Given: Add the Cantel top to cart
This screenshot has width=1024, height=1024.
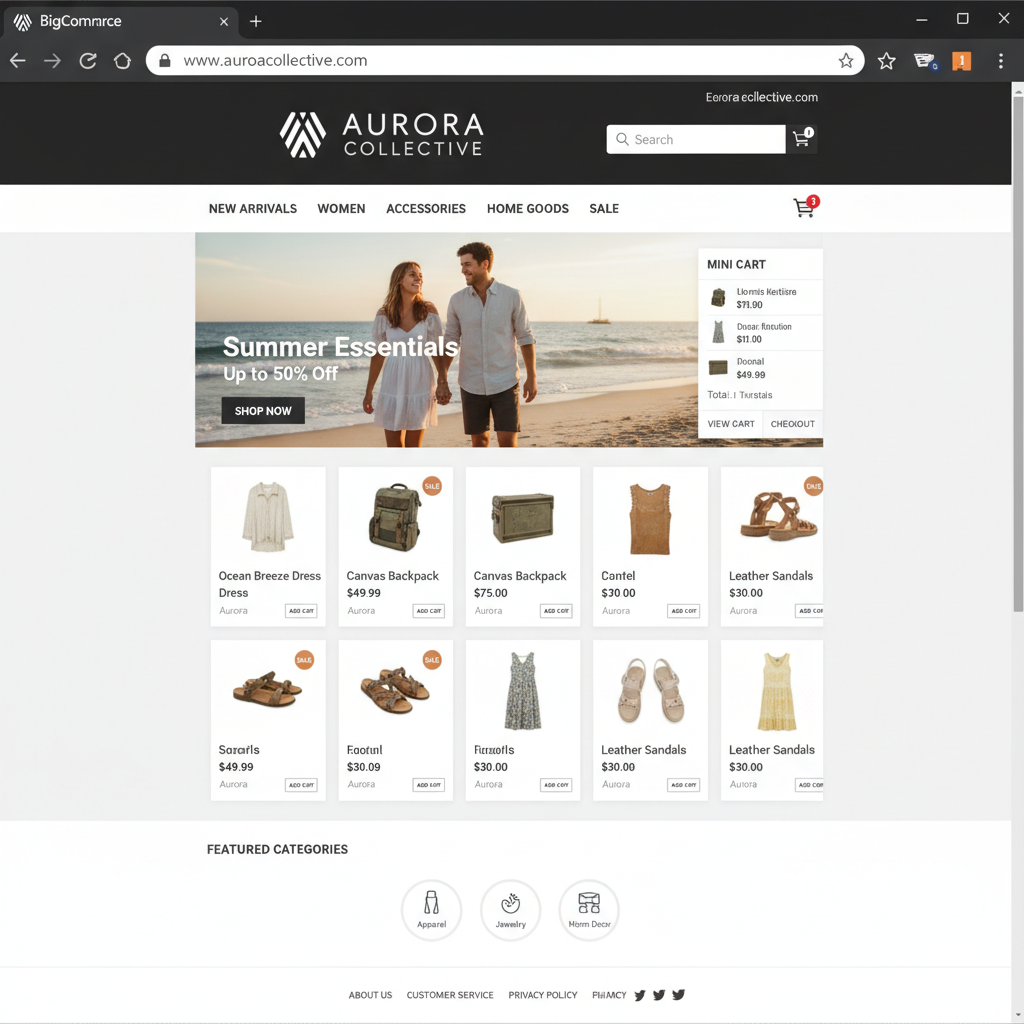Looking at the screenshot, I should click(x=683, y=611).
